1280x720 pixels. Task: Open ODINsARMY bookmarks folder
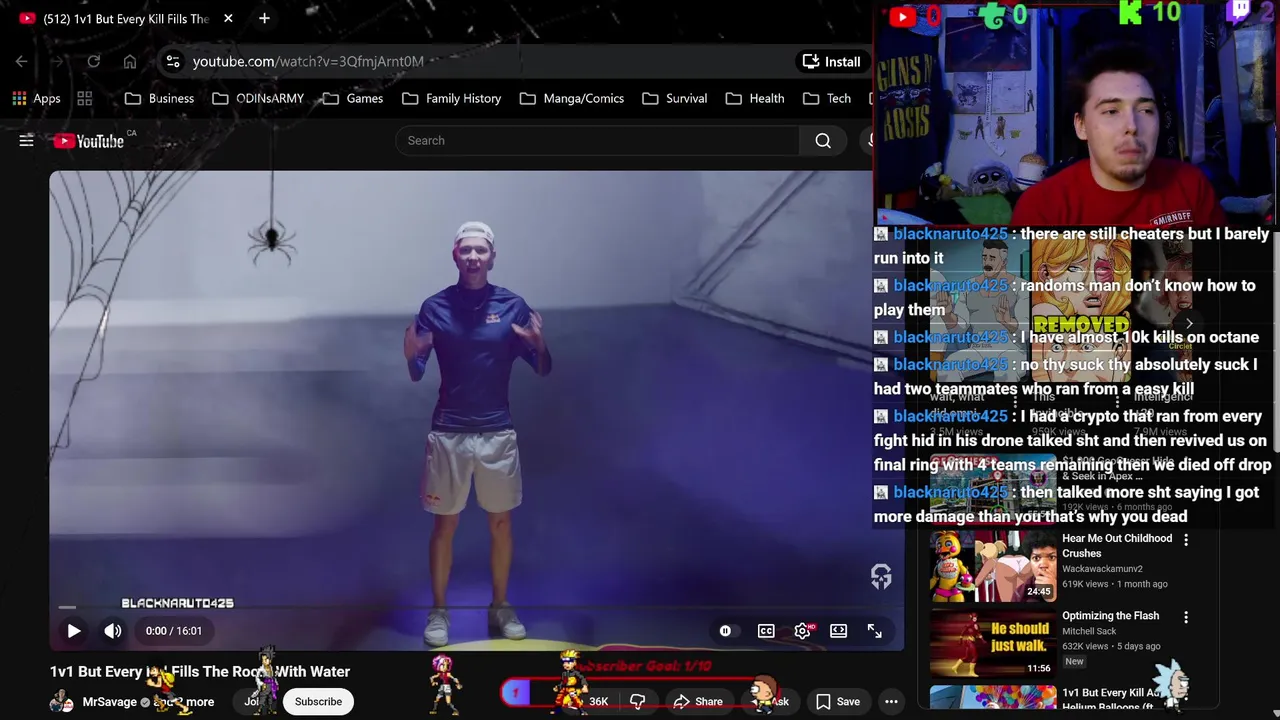point(258,98)
